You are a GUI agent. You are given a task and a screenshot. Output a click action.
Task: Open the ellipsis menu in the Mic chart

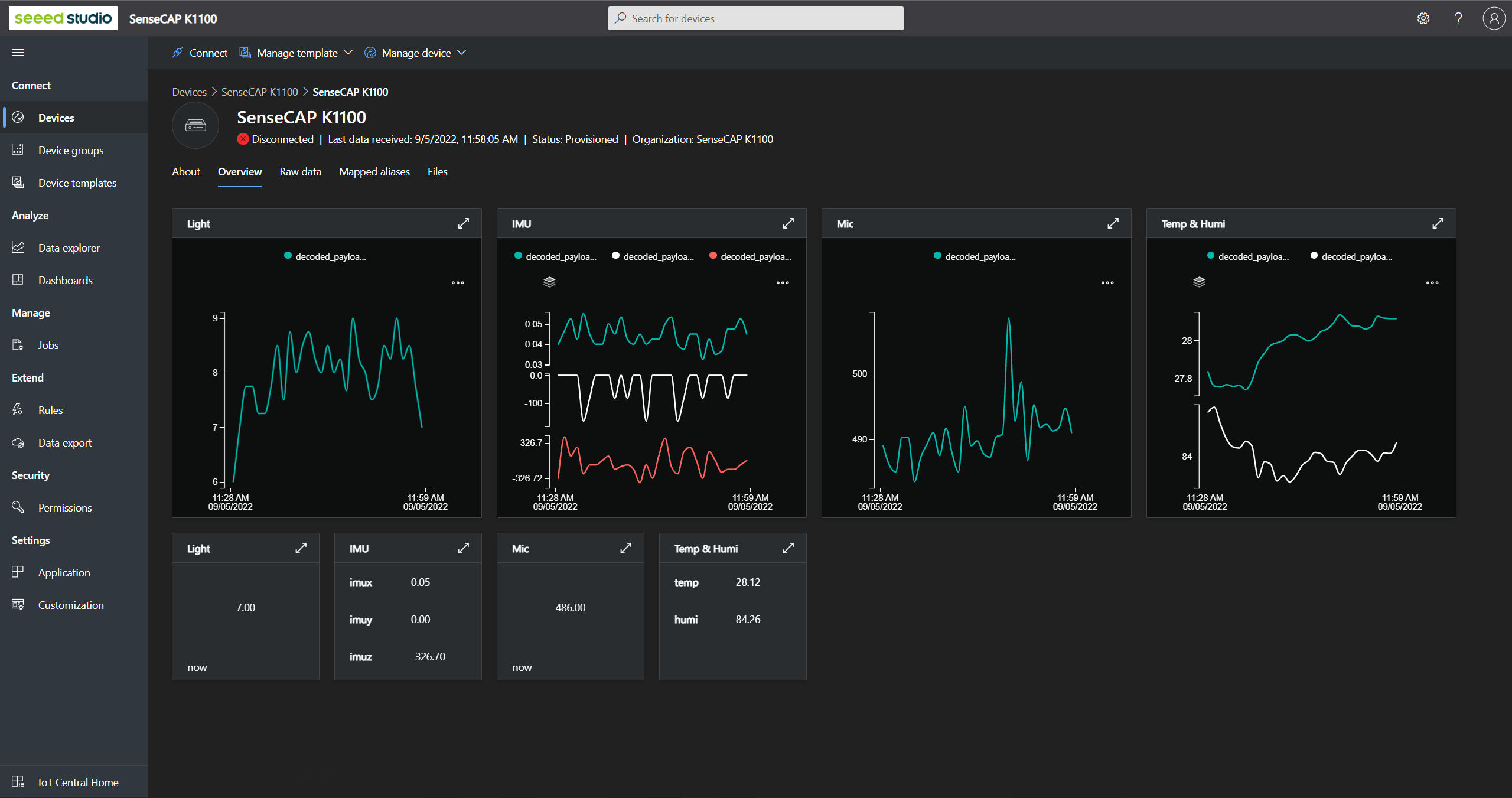(x=1107, y=283)
